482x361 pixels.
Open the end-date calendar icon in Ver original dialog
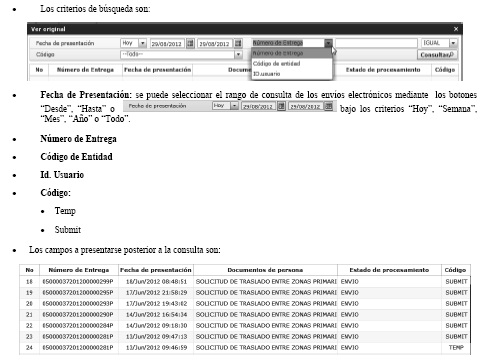point(238,43)
